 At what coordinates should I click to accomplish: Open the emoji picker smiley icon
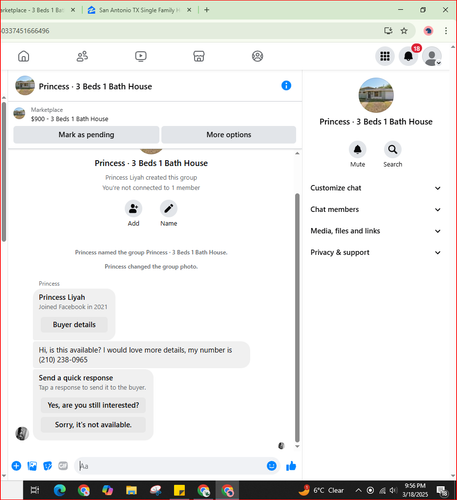[272, 466]
